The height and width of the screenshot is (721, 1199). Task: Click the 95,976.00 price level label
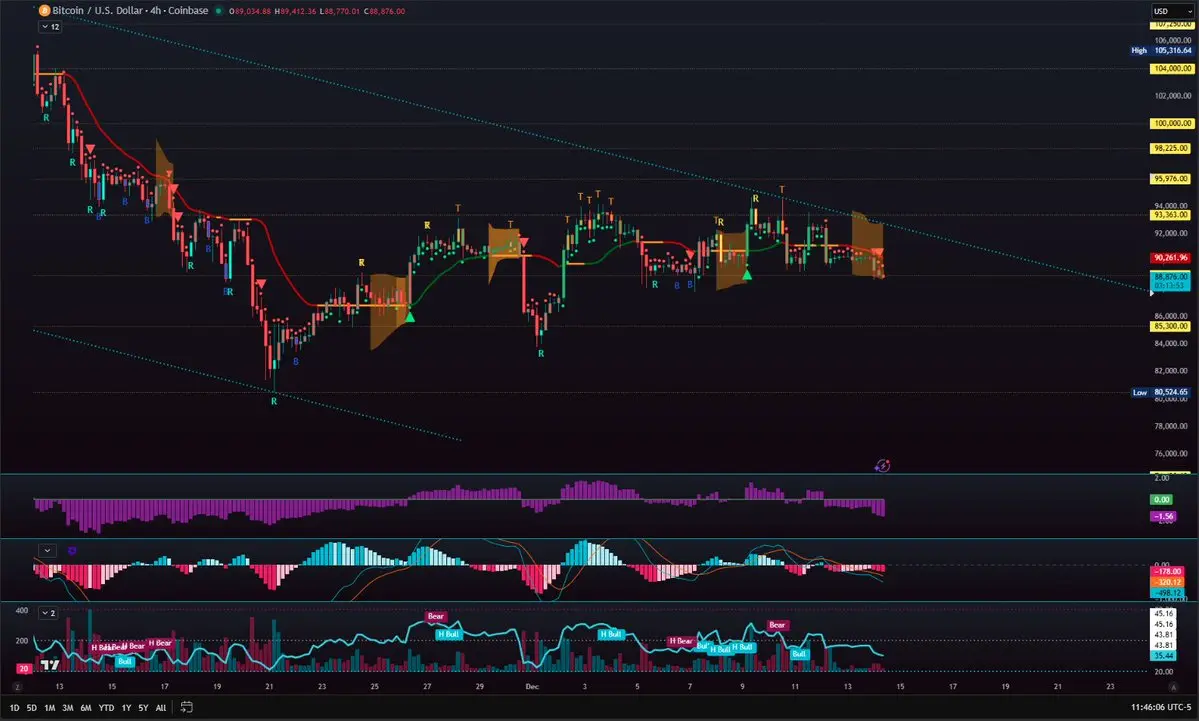point(1171,179)
